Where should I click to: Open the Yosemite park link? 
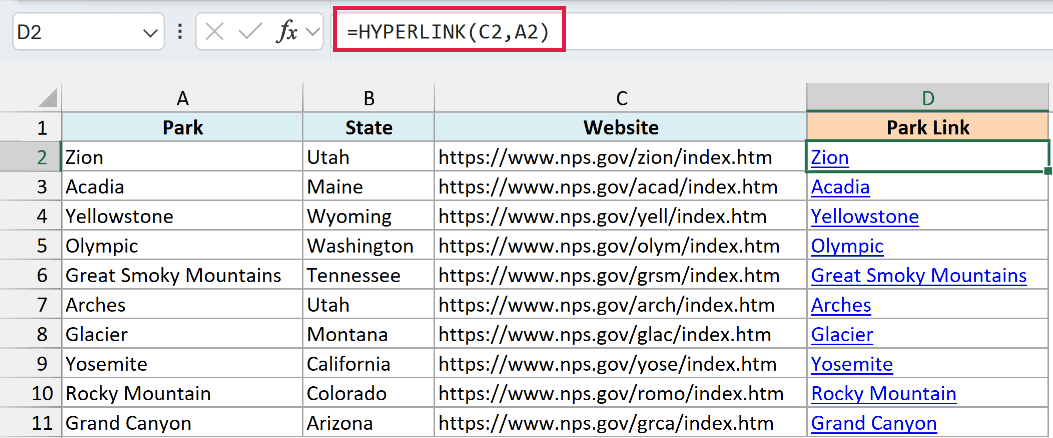pos(852,364)
